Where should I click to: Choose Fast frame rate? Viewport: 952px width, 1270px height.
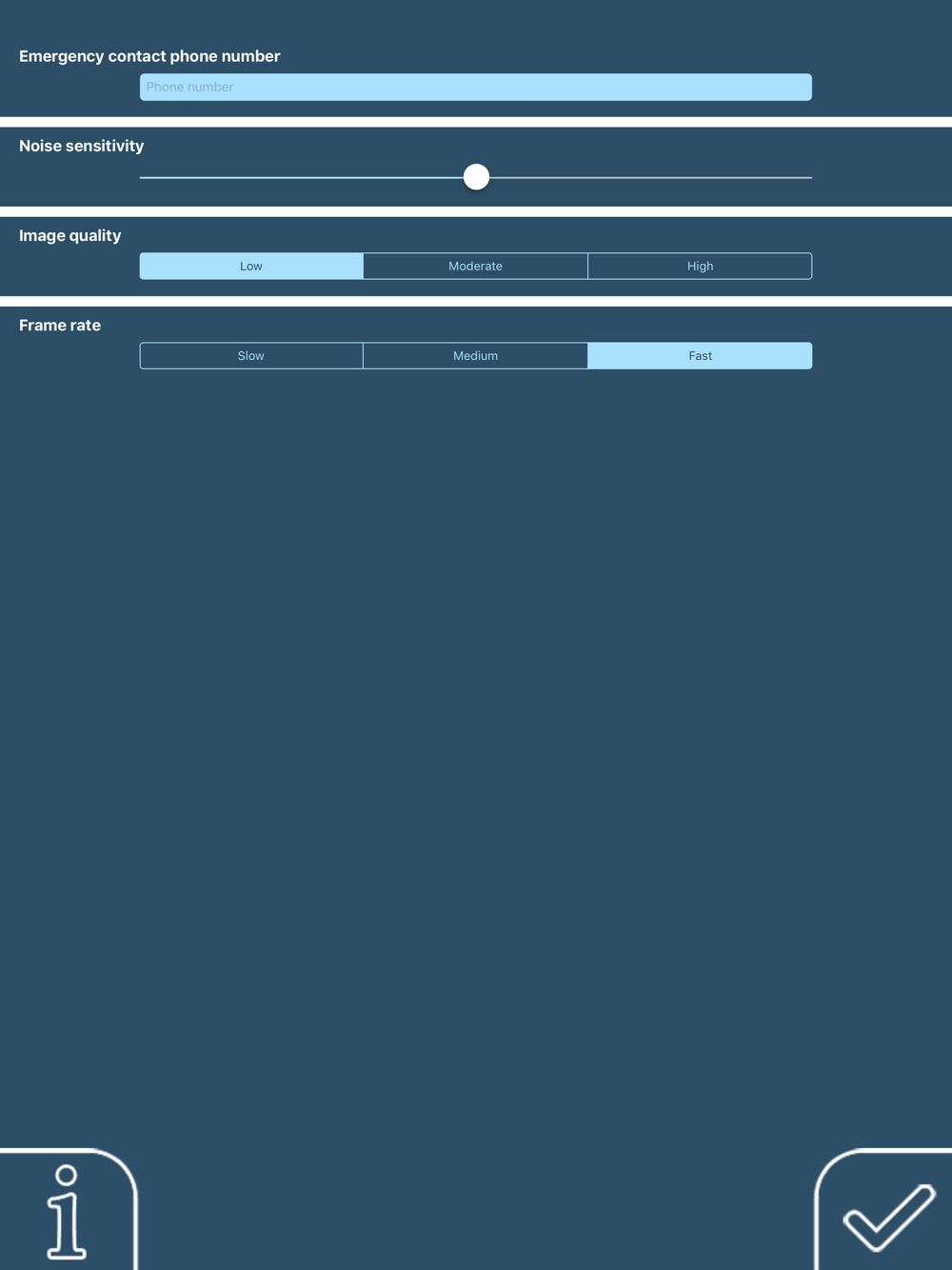[700, 355]
